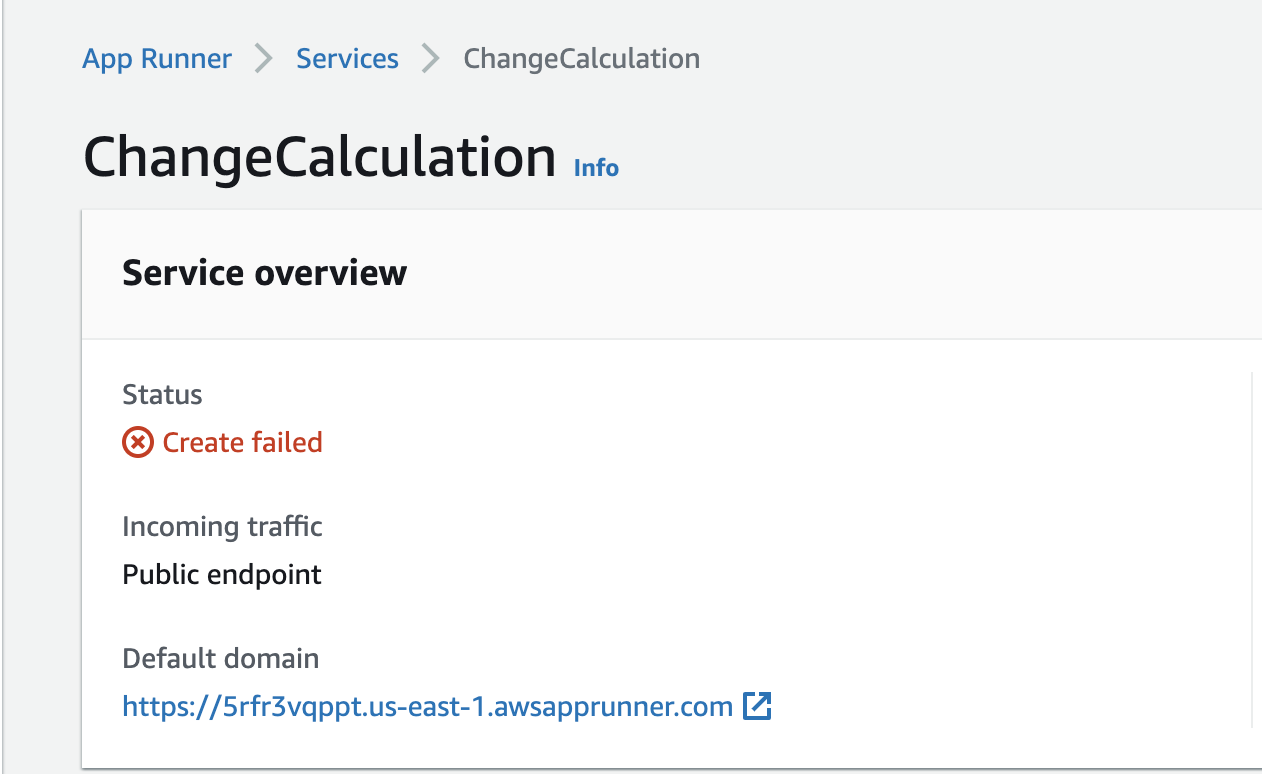The height and width of the screenshot is (774, 1262).
Task: Navigate to App Runner via the breadcrumb
Action: 156,58
